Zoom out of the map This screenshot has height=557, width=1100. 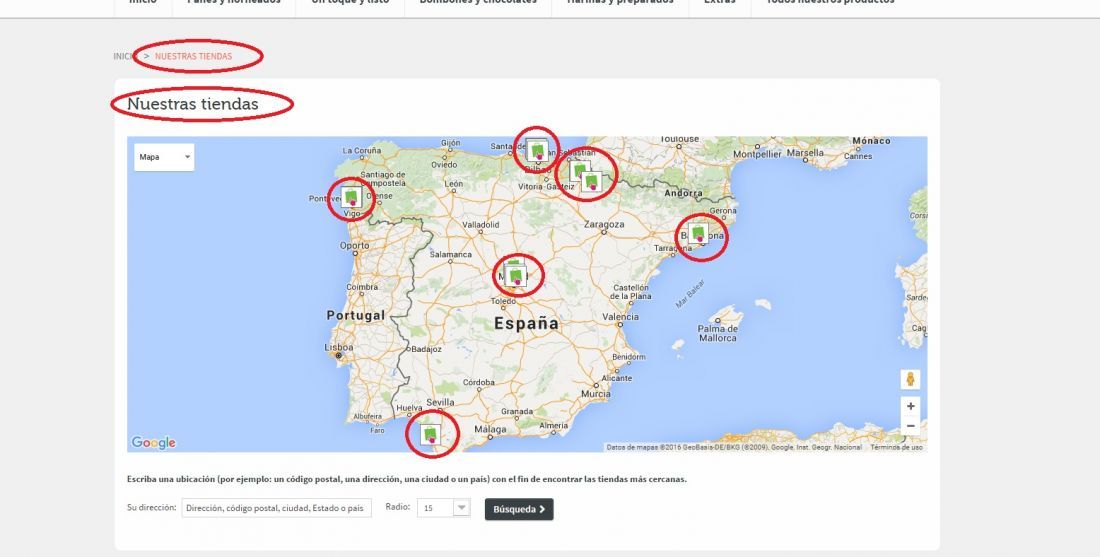click(x=910, y=426)
